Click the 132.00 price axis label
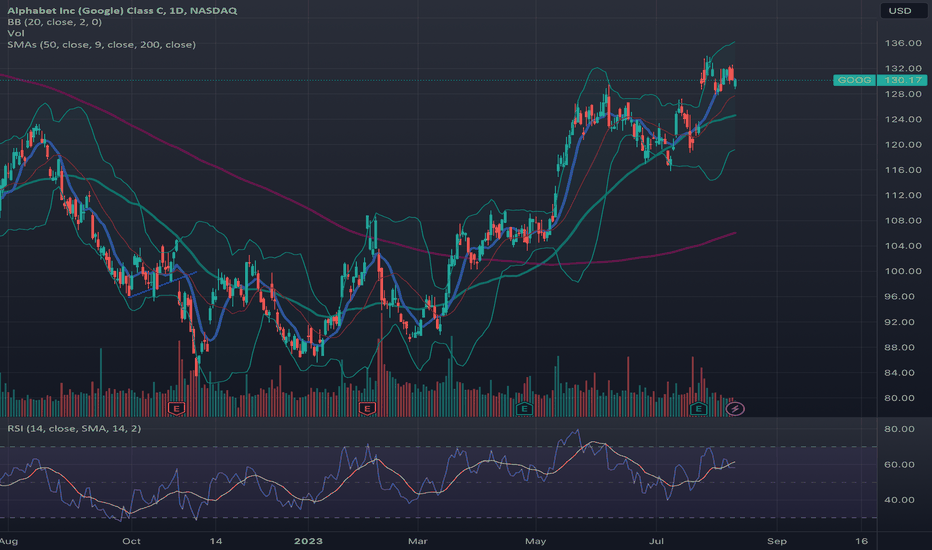The image size is (932, 550). click(903, 68)
